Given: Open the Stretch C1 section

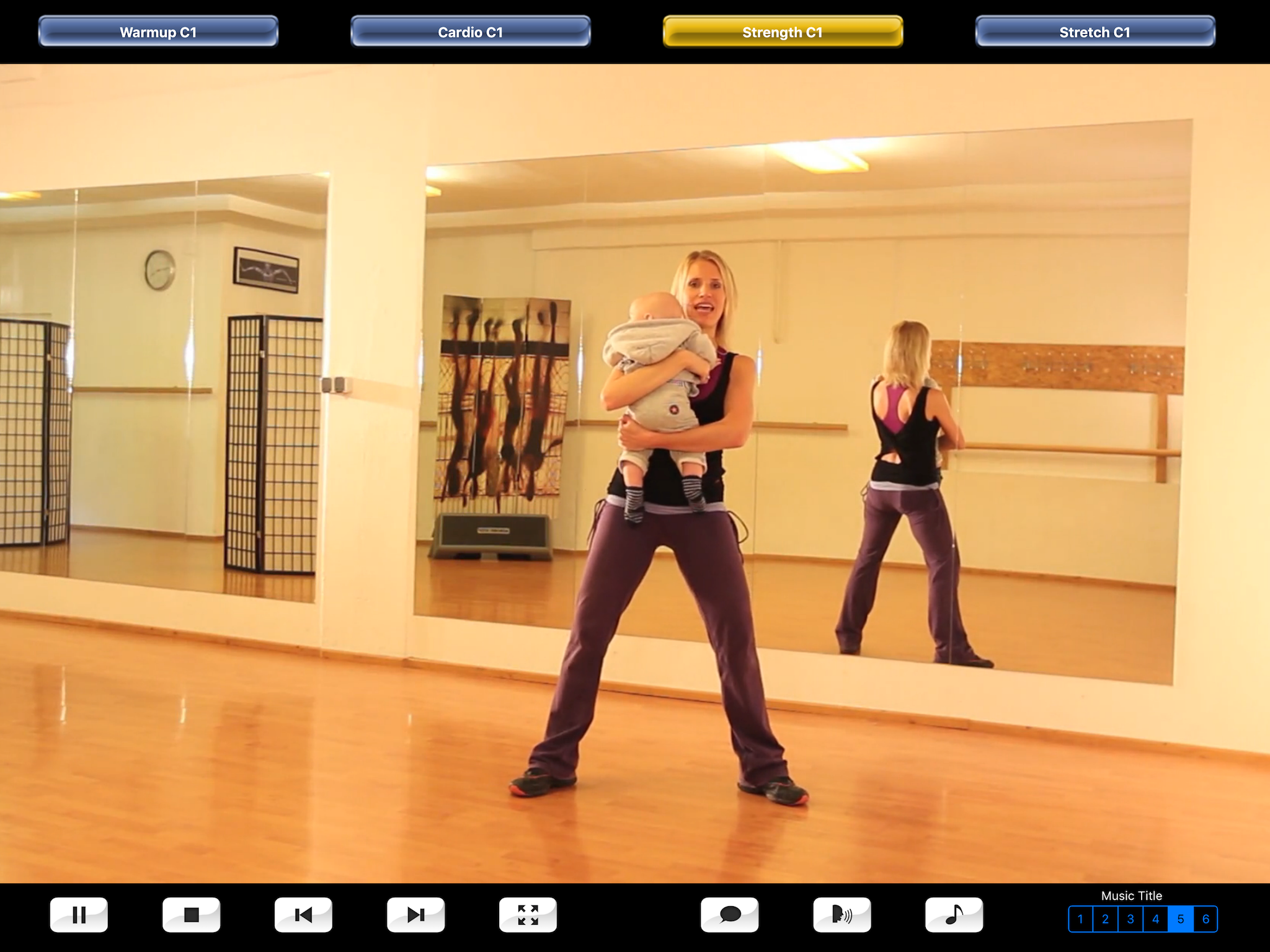Looking at the screenshot, I should click(1095, 32).
